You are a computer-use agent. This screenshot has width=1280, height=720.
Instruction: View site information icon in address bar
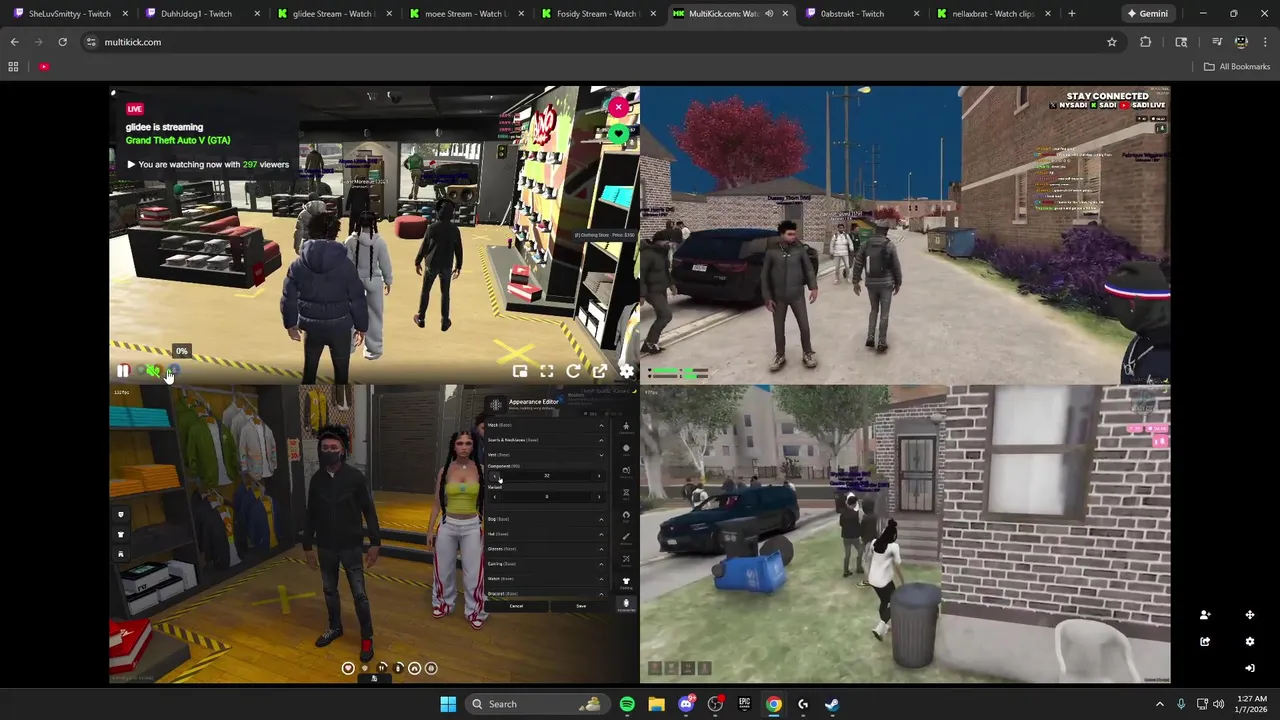click(x=91, y=42)
